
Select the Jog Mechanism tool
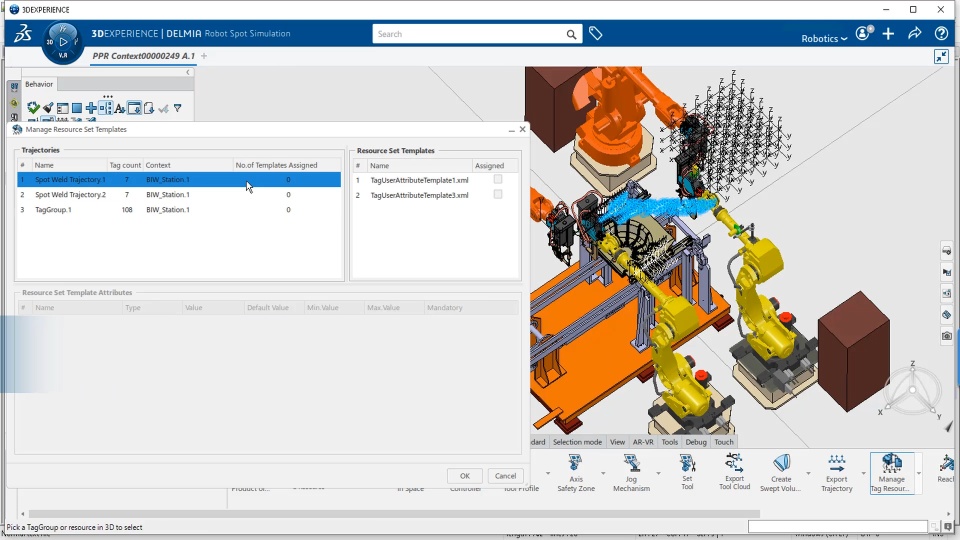pyautogui.click(x=631, y=473)
